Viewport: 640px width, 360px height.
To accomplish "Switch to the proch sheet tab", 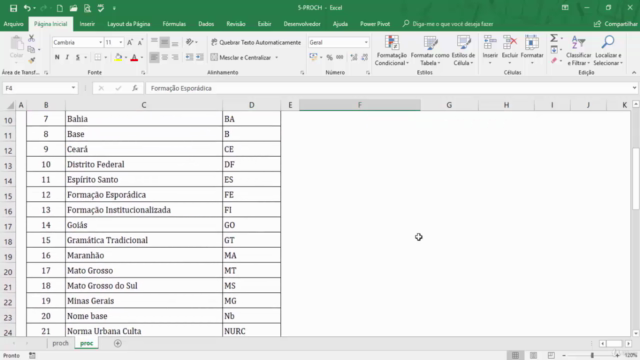I will (x=60, y=343).
